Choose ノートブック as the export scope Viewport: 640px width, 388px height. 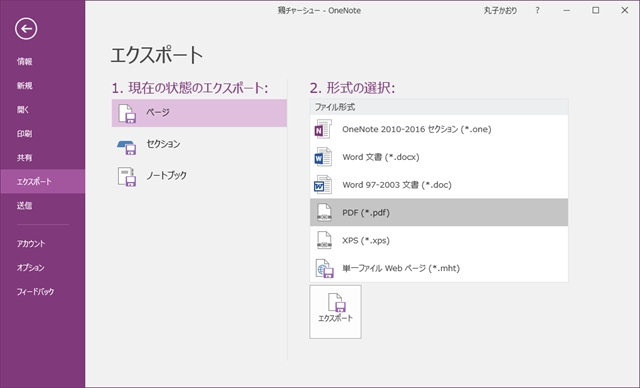(x=199, y=176)
